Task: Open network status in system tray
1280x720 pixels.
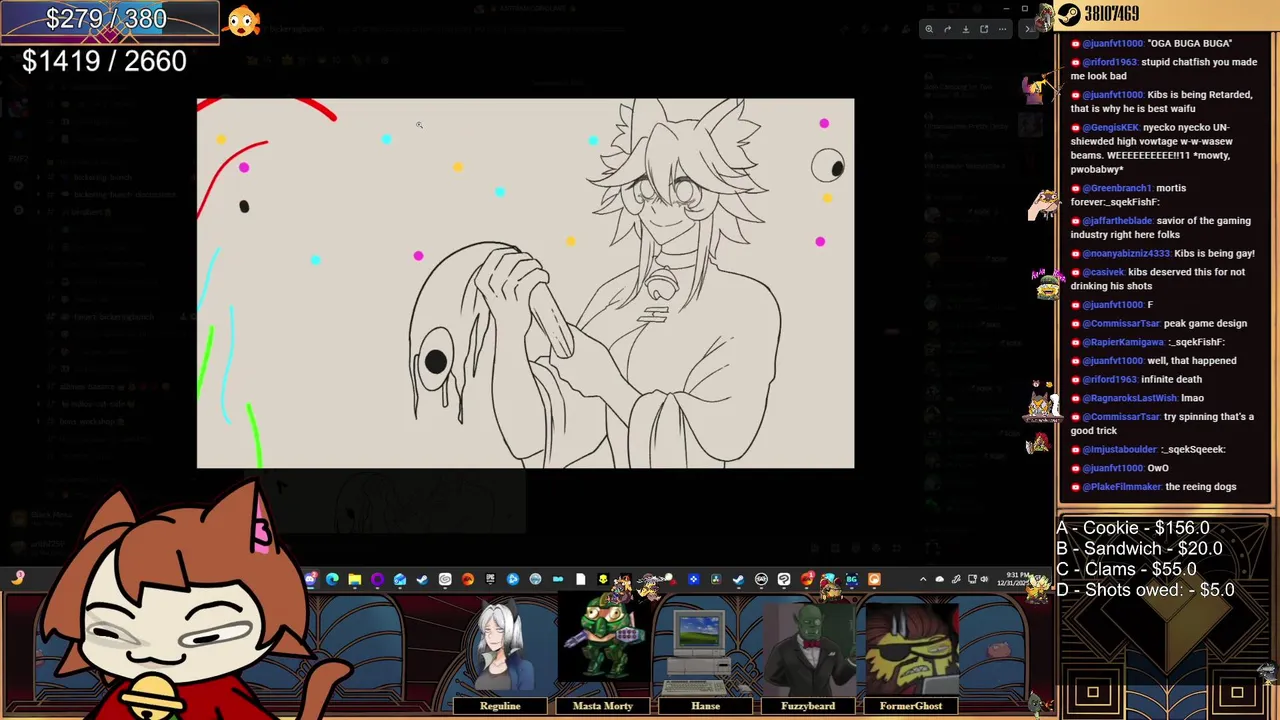Action: coord(973,579)
